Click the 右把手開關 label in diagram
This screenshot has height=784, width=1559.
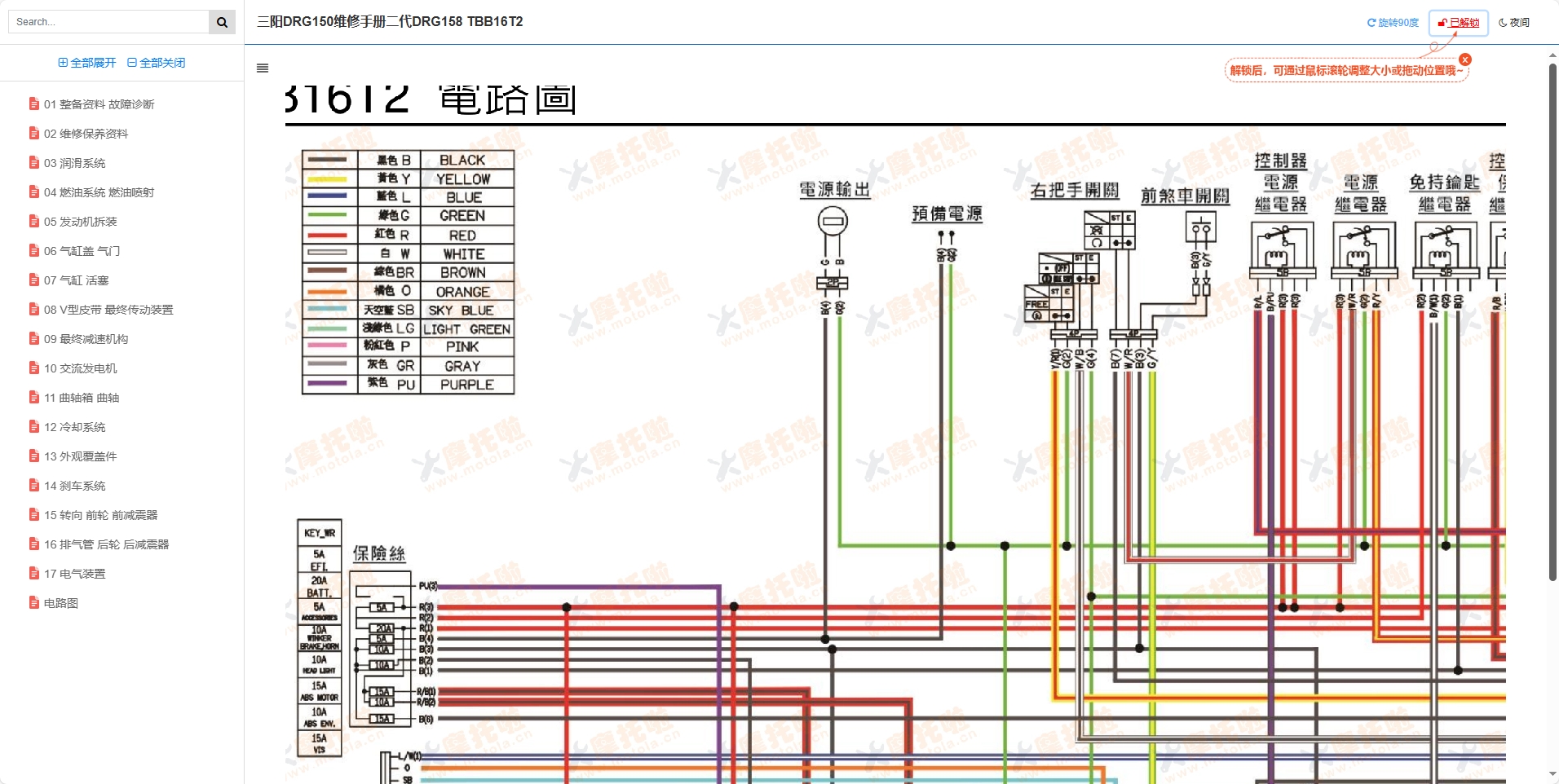pyautogui.click(x=1075, y=191)
